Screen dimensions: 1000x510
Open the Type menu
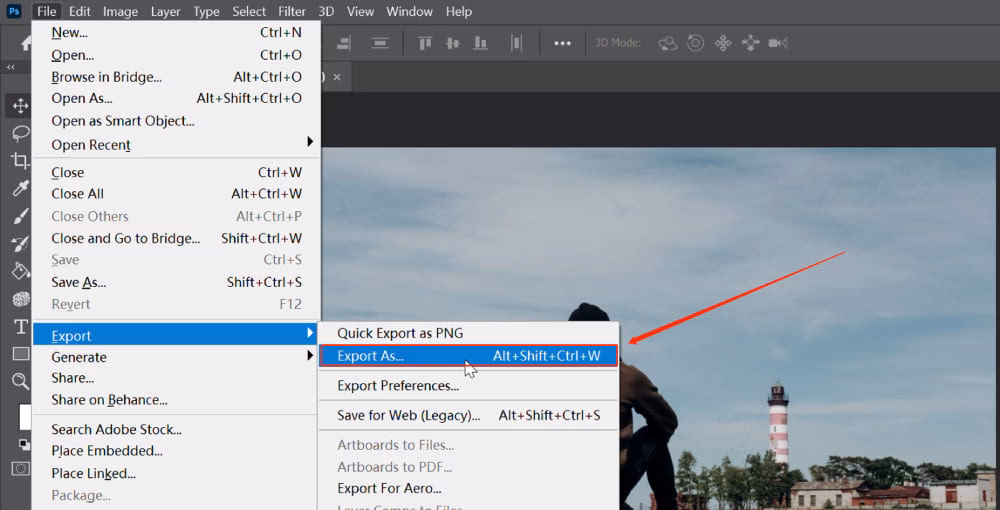206,11
